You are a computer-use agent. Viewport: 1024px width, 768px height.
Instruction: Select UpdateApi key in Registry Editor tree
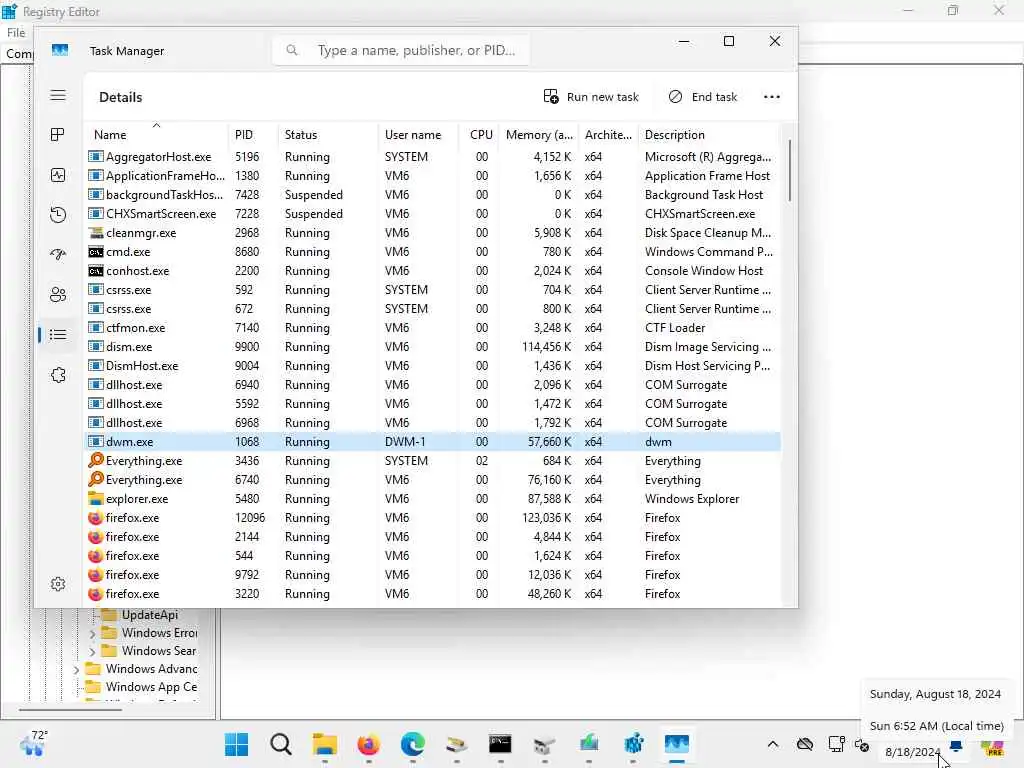(x=150, y=615)
